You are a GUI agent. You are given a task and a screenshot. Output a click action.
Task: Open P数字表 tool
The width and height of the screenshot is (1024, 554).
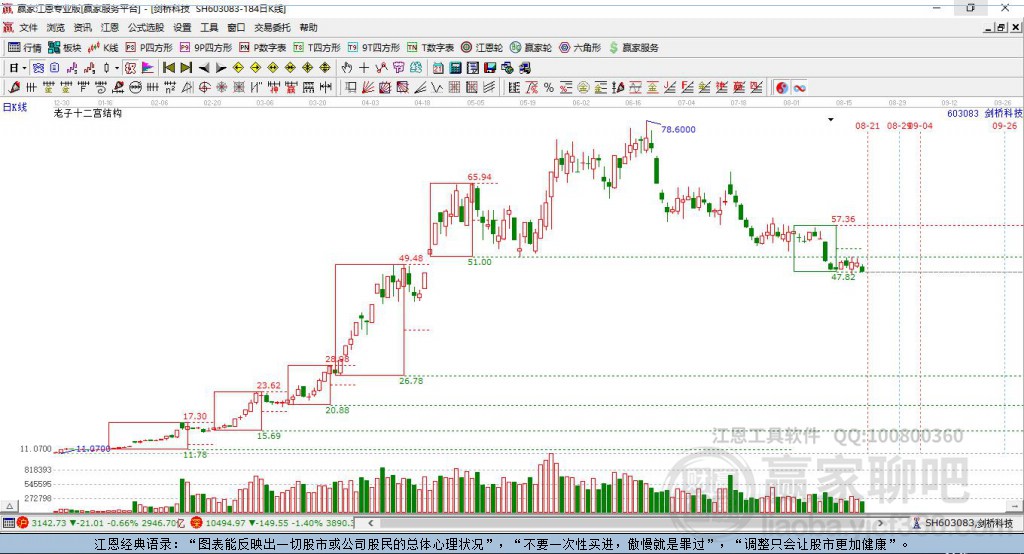[263, 48]
